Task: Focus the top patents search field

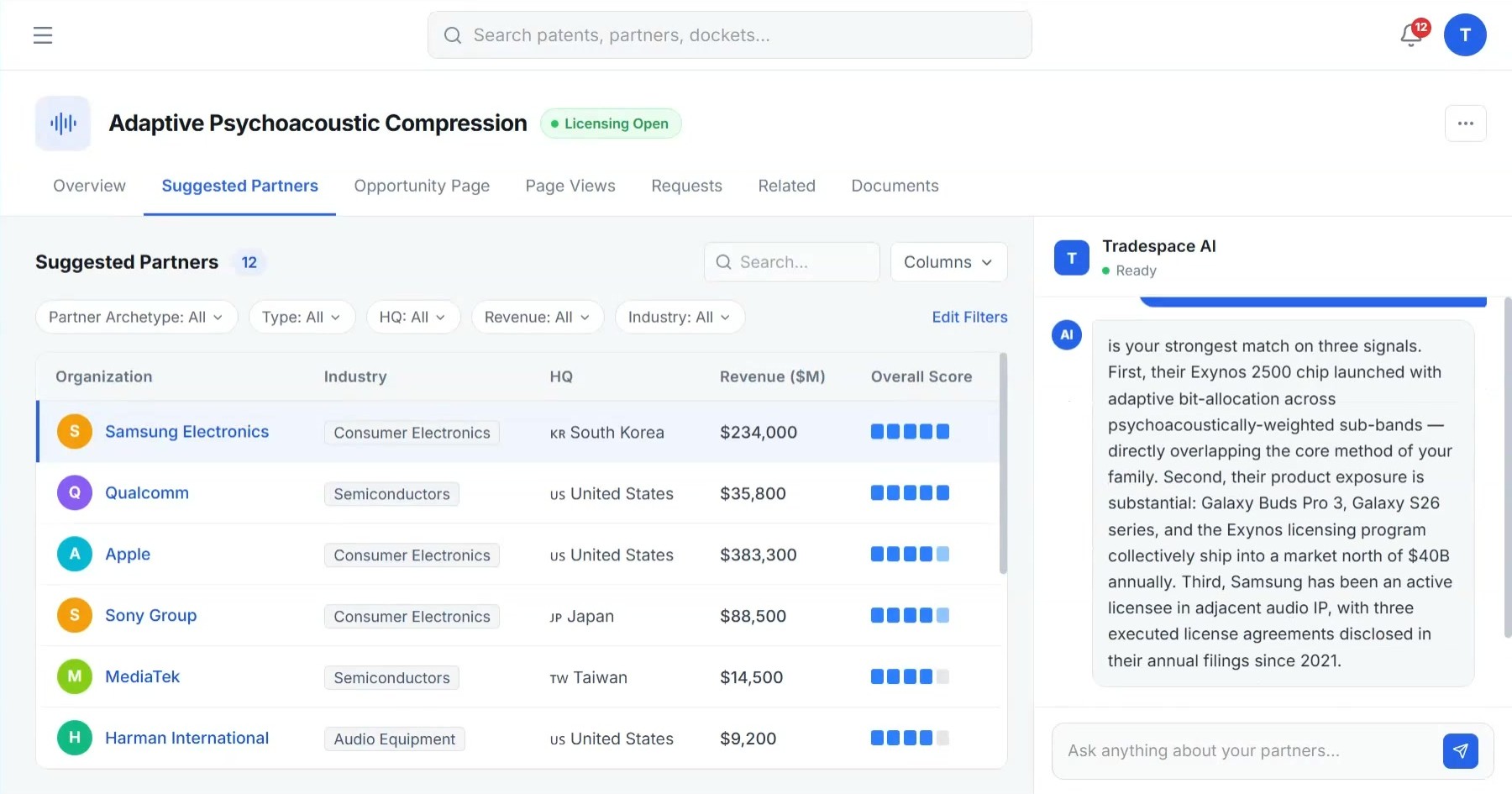Action: tap(729, 35)
